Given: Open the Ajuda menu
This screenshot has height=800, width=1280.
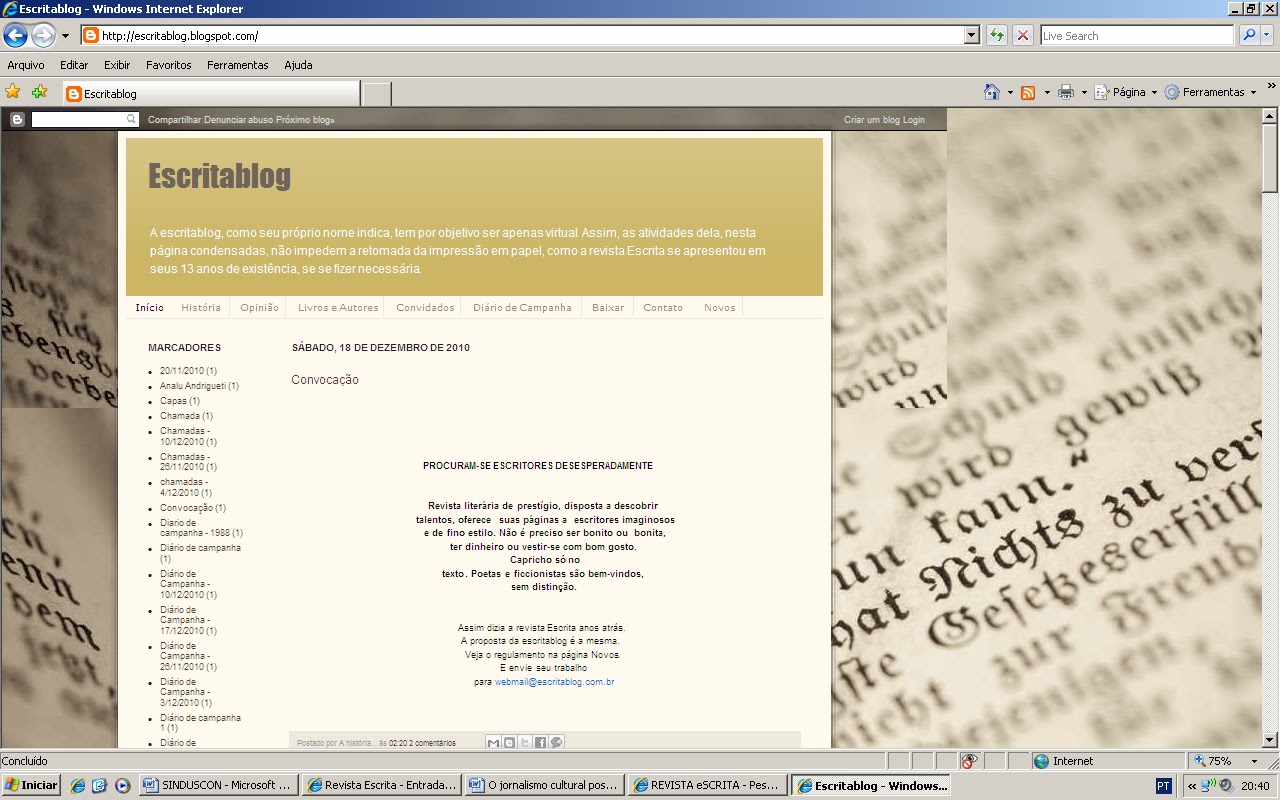Looking at the screenshot, I should 298,65.
